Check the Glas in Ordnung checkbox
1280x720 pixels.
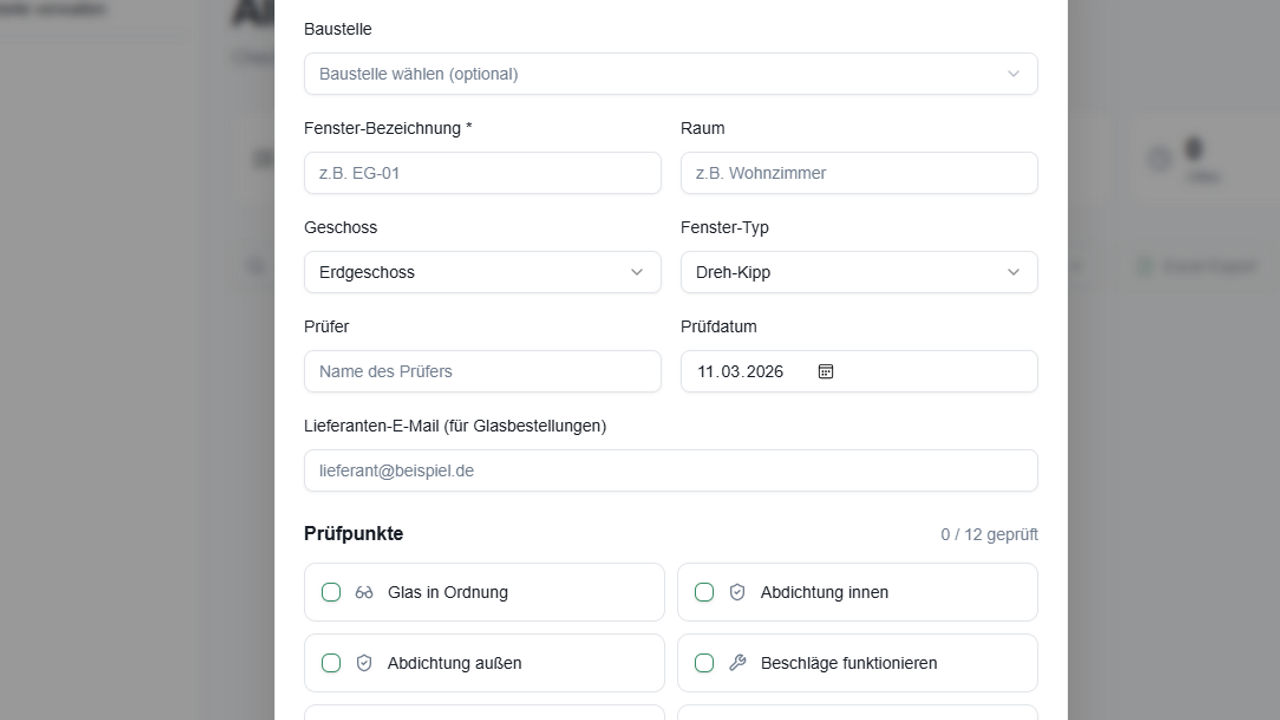pyautogui.click(x=331, y=592)
